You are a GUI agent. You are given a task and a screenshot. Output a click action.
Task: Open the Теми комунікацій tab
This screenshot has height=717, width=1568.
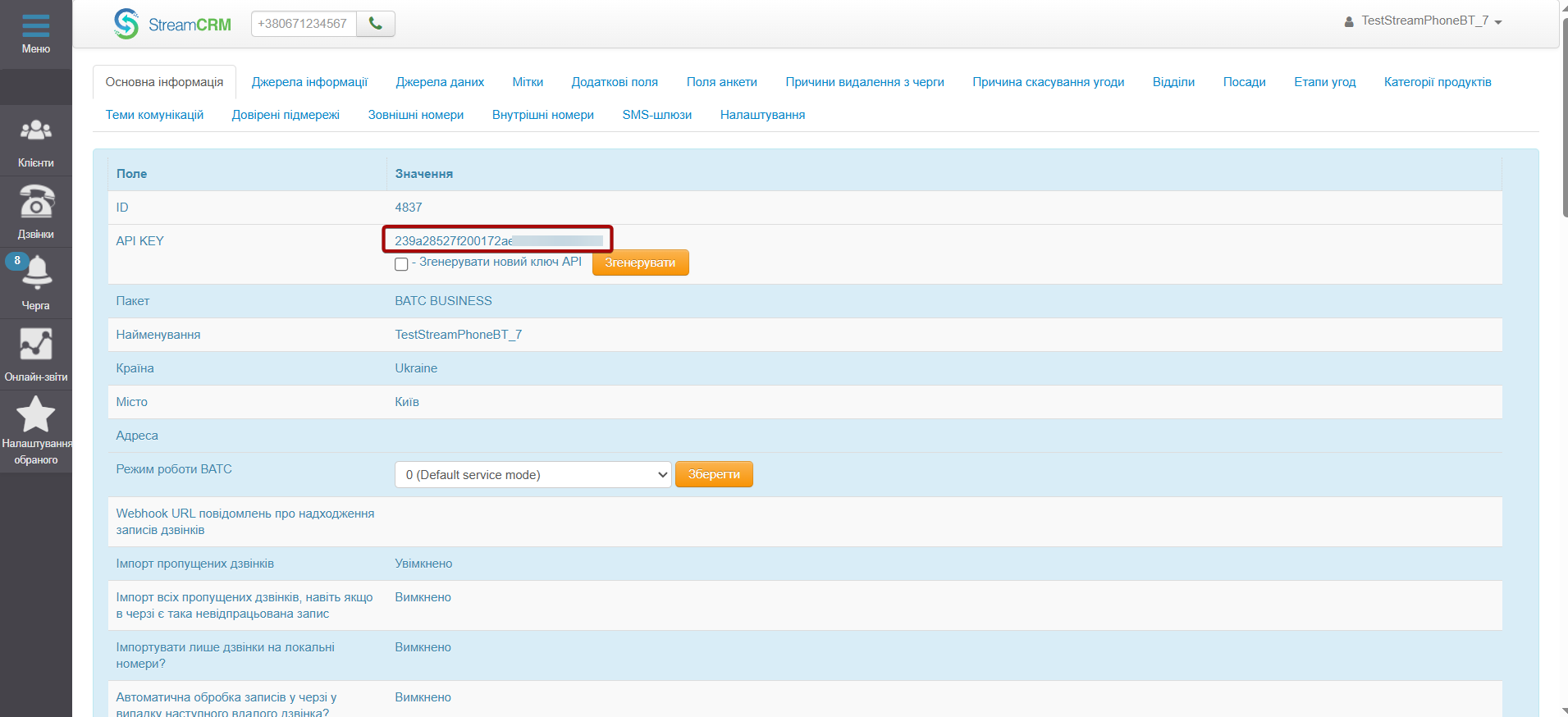[x=154, y=115]
